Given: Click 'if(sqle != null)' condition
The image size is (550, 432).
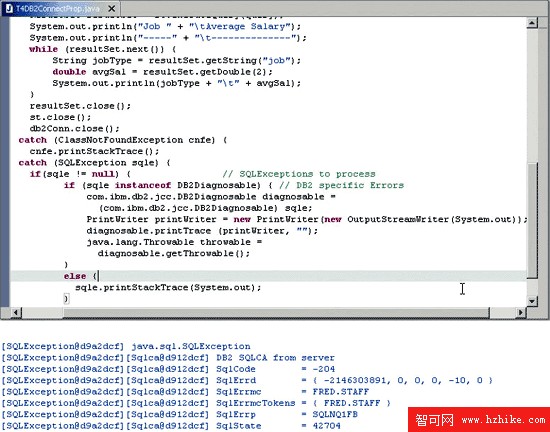Looking at the screenshot, I should [80, 174].
